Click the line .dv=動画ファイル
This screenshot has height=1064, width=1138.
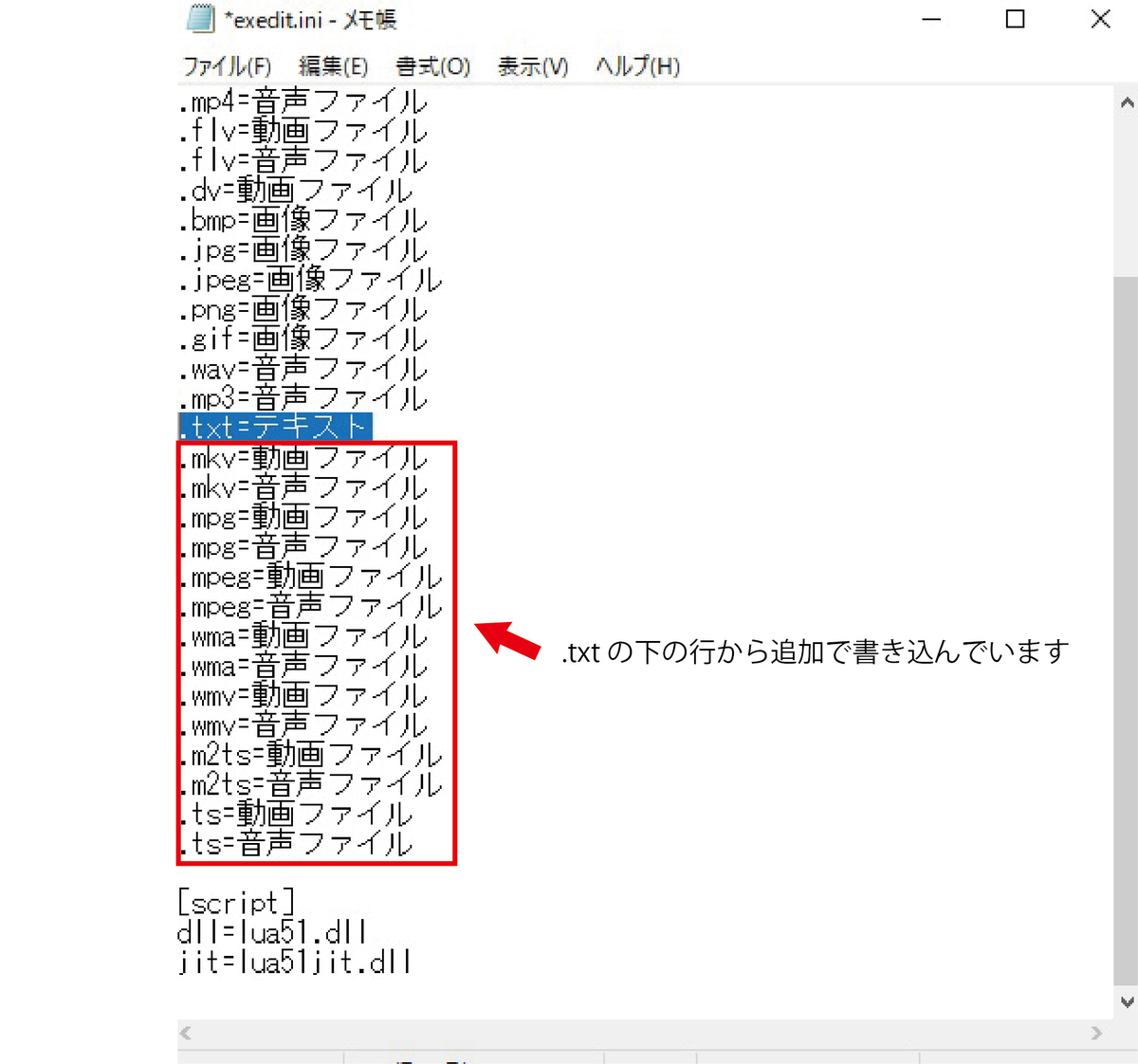295,191
